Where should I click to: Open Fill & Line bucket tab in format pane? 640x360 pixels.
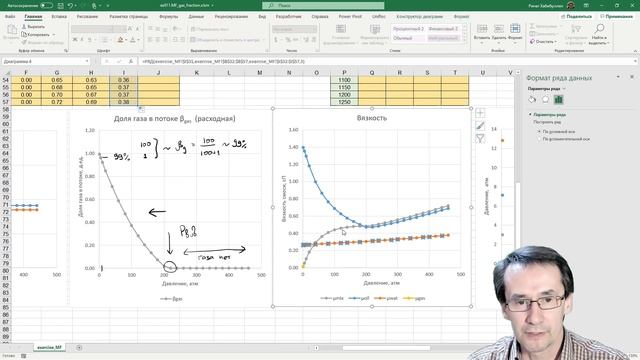pyautogui.click(x=532, y=100)
